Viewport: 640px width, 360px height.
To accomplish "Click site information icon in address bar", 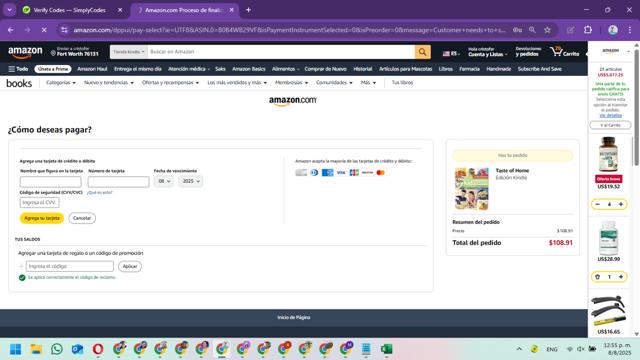I will pyautogui.click(x=64, y=30).
